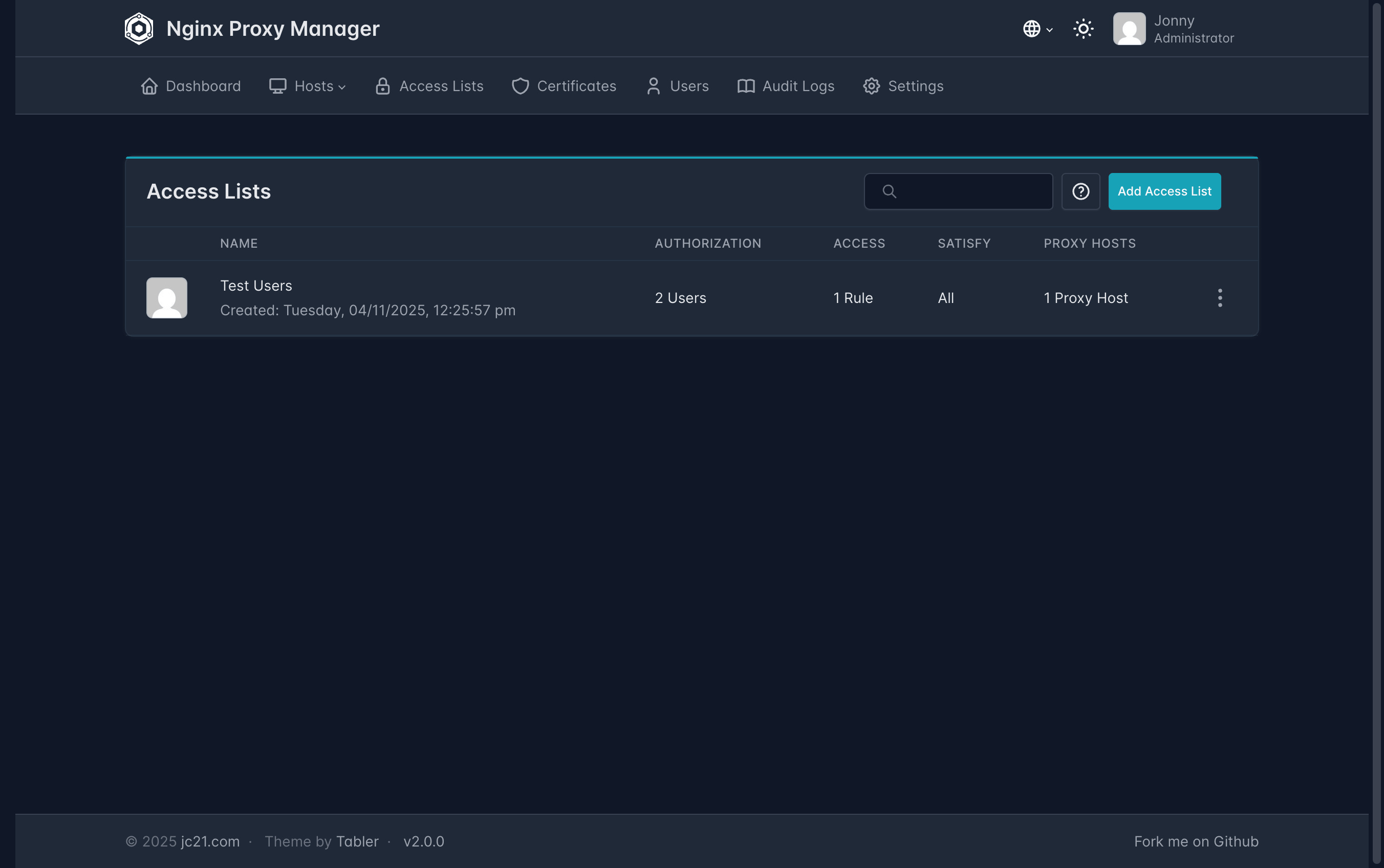Open the Tabler theme link
Screen dimensions: 1384x868
[357, 841]
